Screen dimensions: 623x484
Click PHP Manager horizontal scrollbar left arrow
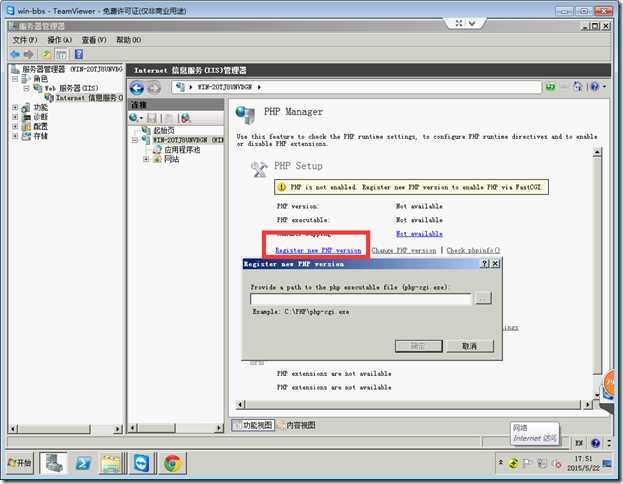[240, 405]
